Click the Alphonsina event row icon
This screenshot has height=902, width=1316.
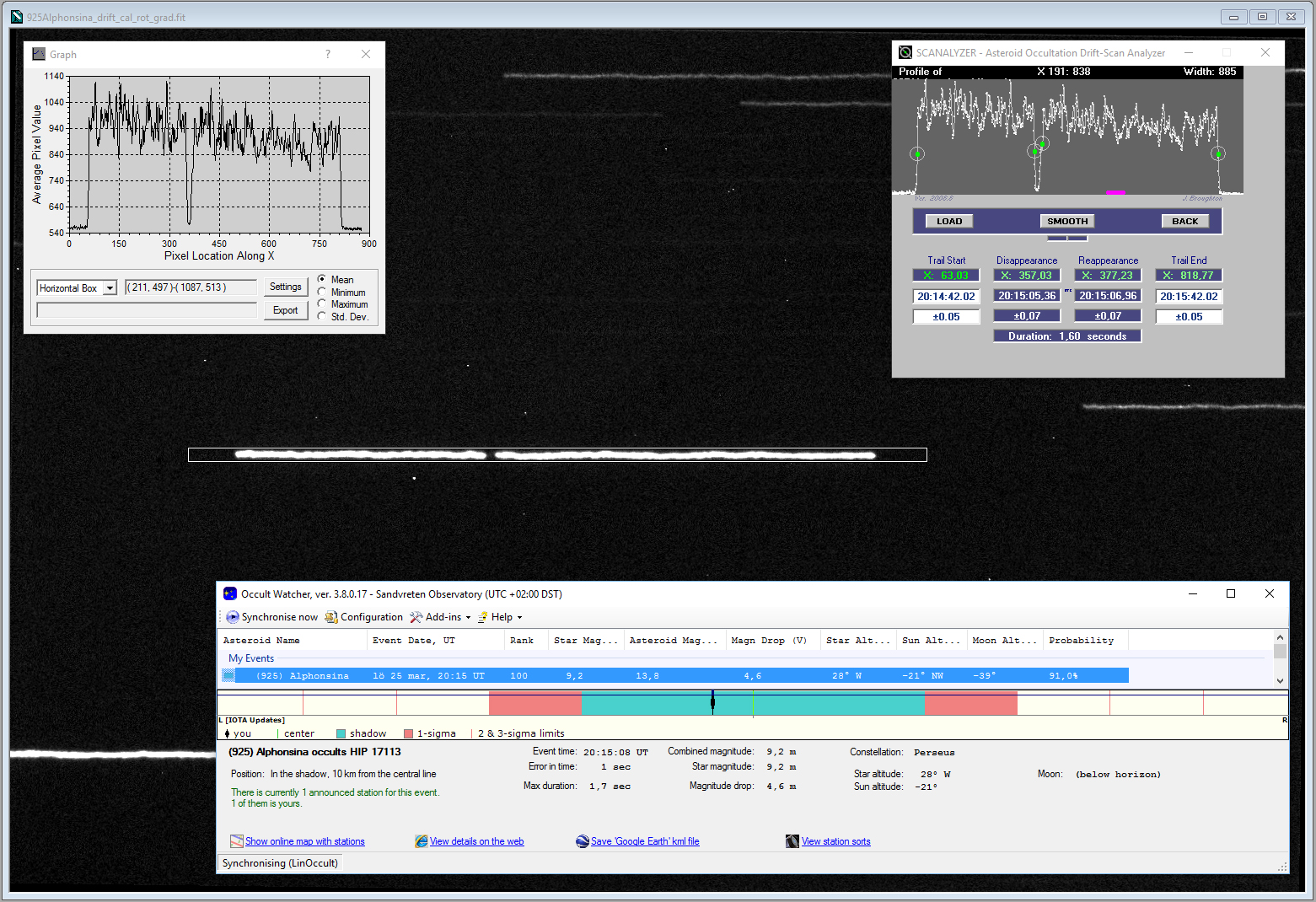pos(228,675)
